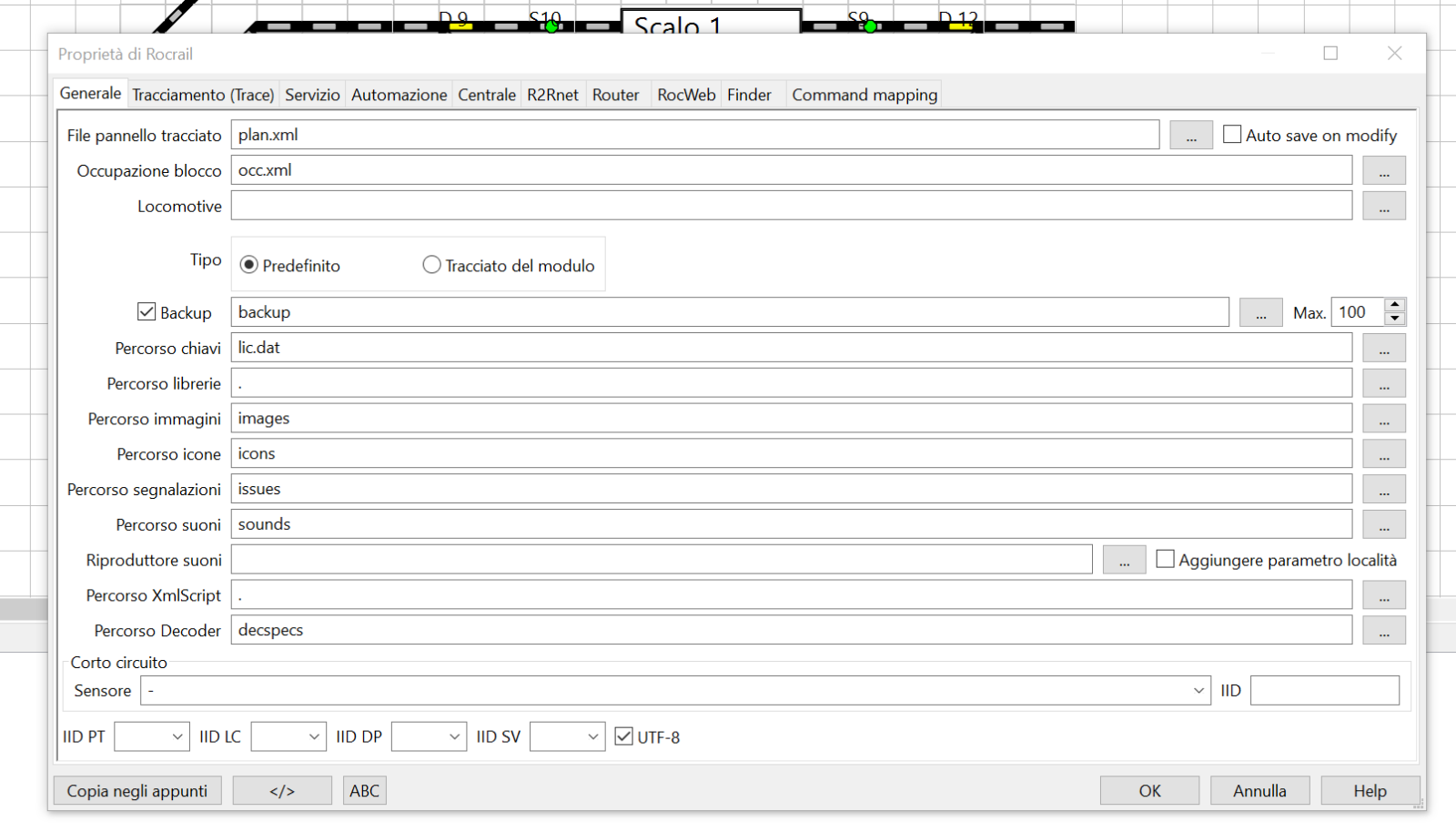Browse for Riproduttore suoni program
Screen dimensions: 1456x832
(1124, 561)
